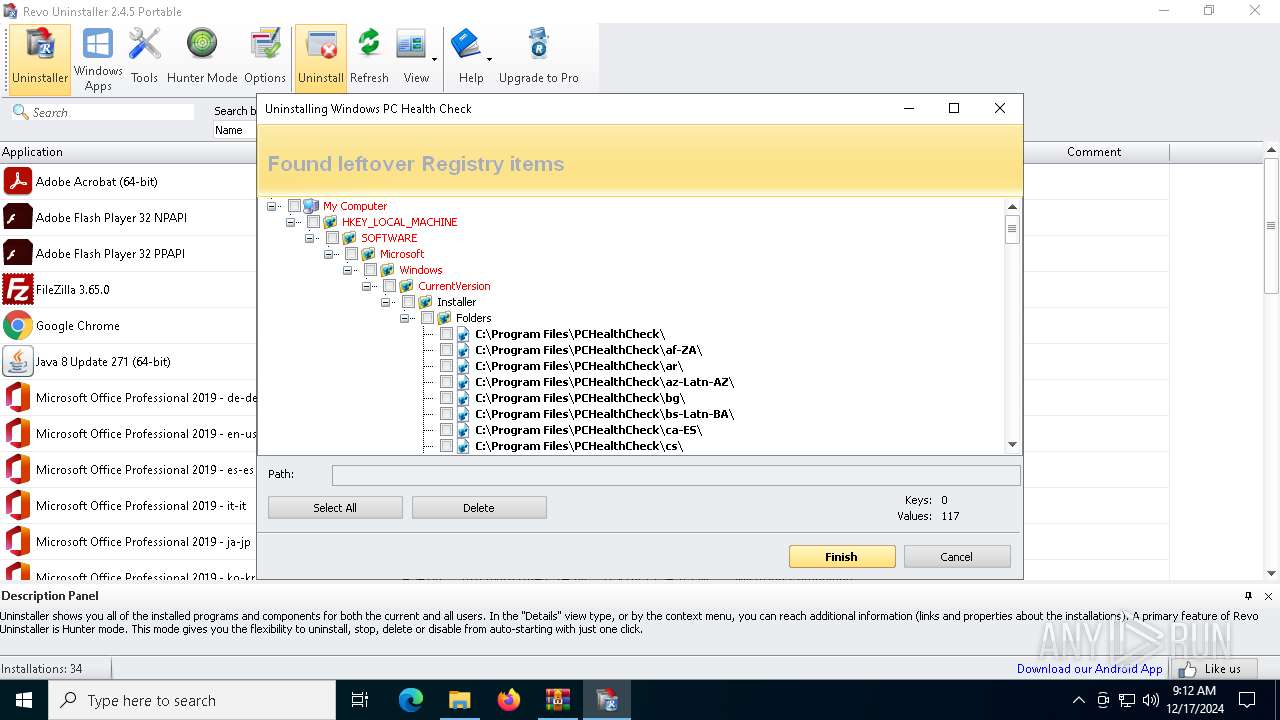Image resolution: width=1280 pixels, height=720 pixels.
Task: Check the Folders key checkbox
Action: pos(427,318)
